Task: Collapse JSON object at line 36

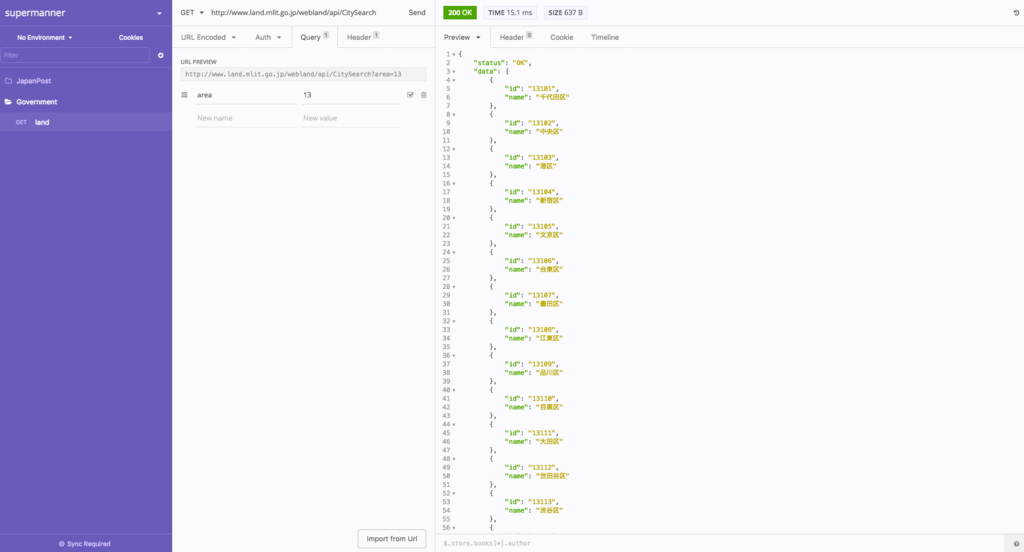Action: coord(454,356)
